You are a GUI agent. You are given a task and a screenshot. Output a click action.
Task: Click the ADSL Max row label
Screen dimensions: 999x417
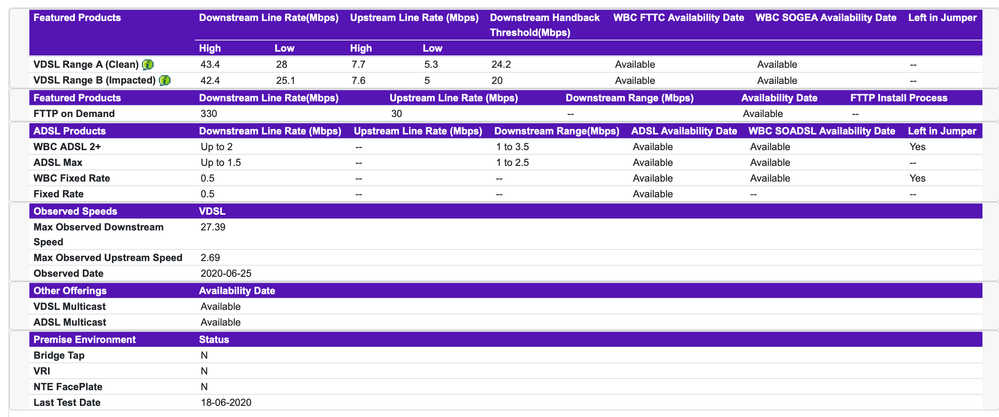click(58, 162)
